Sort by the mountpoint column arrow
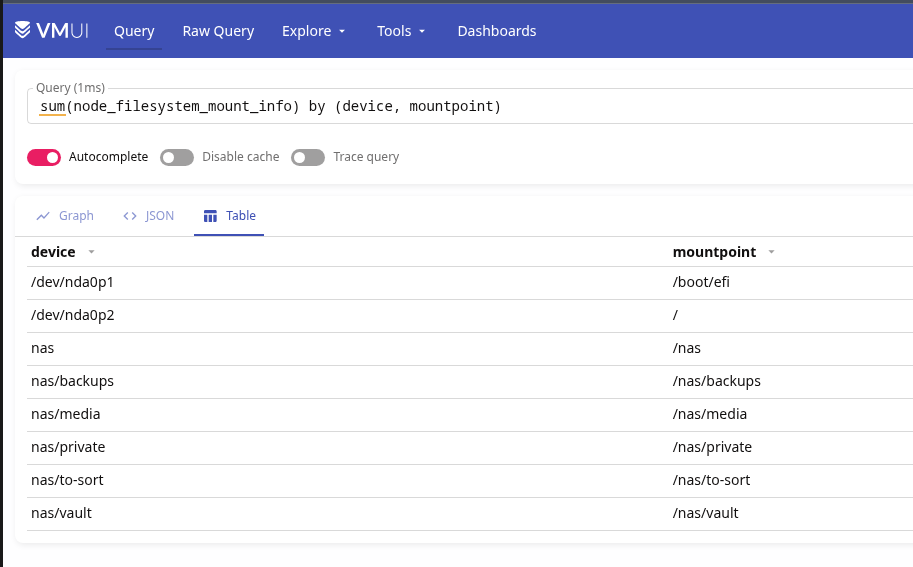Image resolution: width=913 pixels, height=567 pixels. tap(772, 252)
